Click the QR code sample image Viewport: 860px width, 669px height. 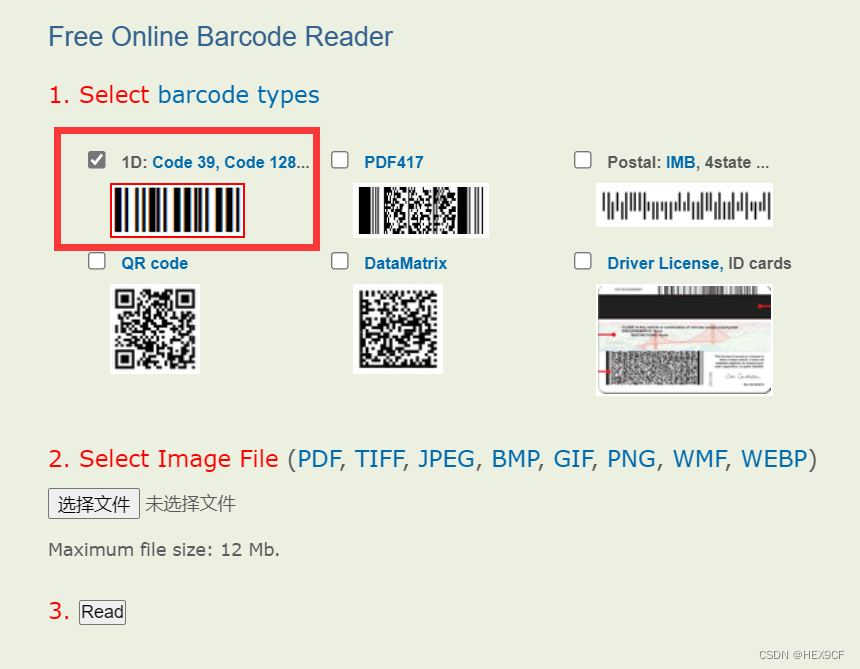point(155,328)
